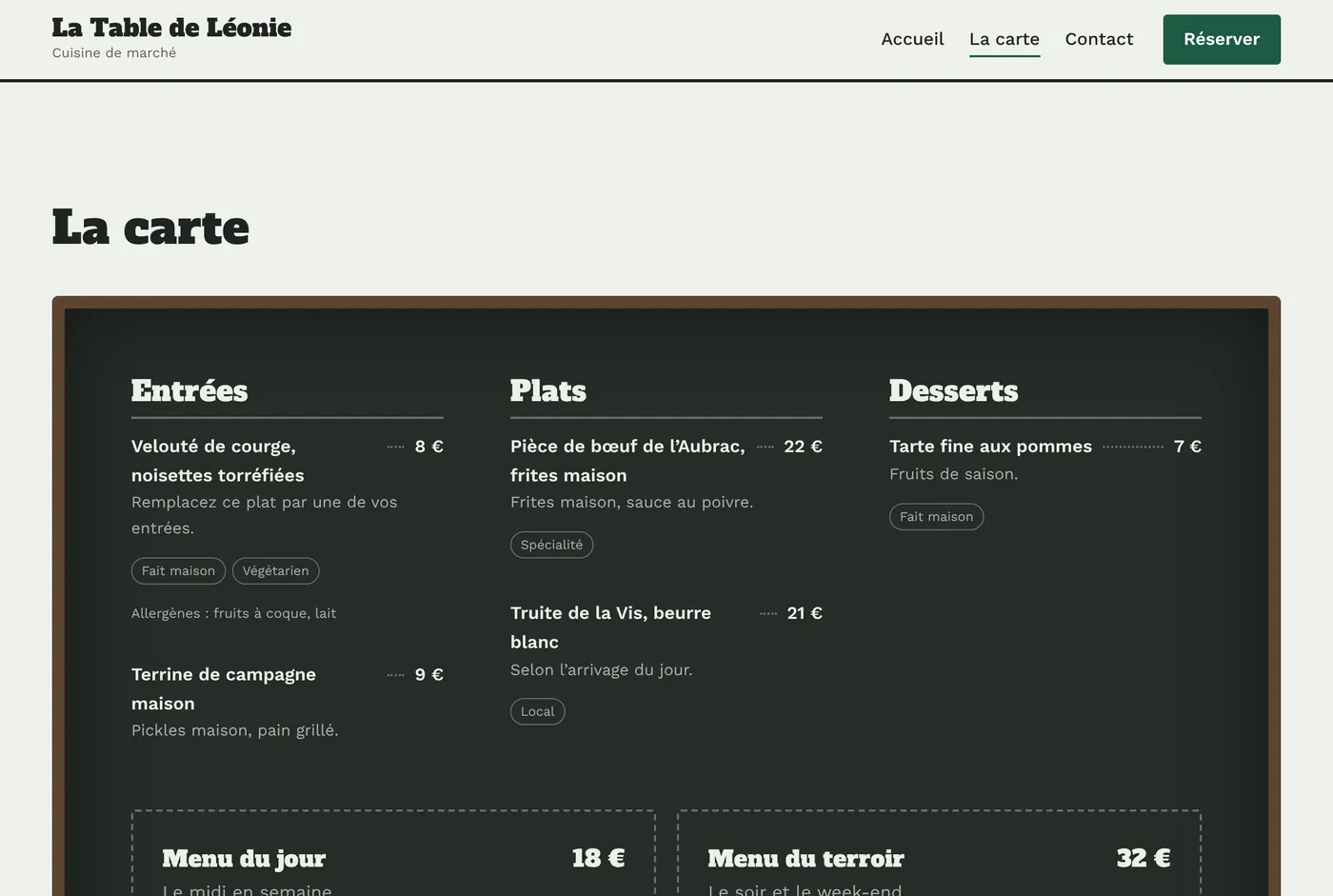Click the Végétarien tag
1333x896 pixels.
(276, 571)
